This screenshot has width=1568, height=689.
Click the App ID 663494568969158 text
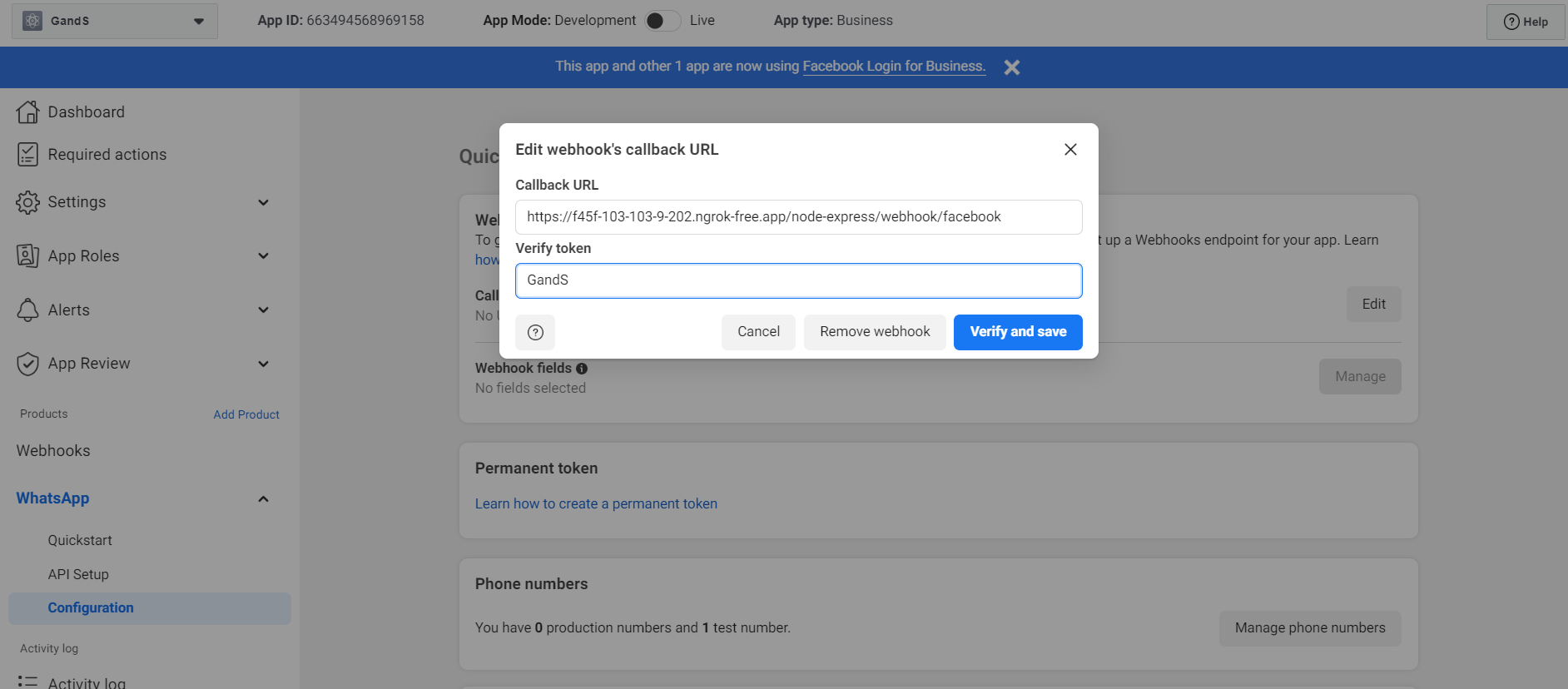point(341,21)
